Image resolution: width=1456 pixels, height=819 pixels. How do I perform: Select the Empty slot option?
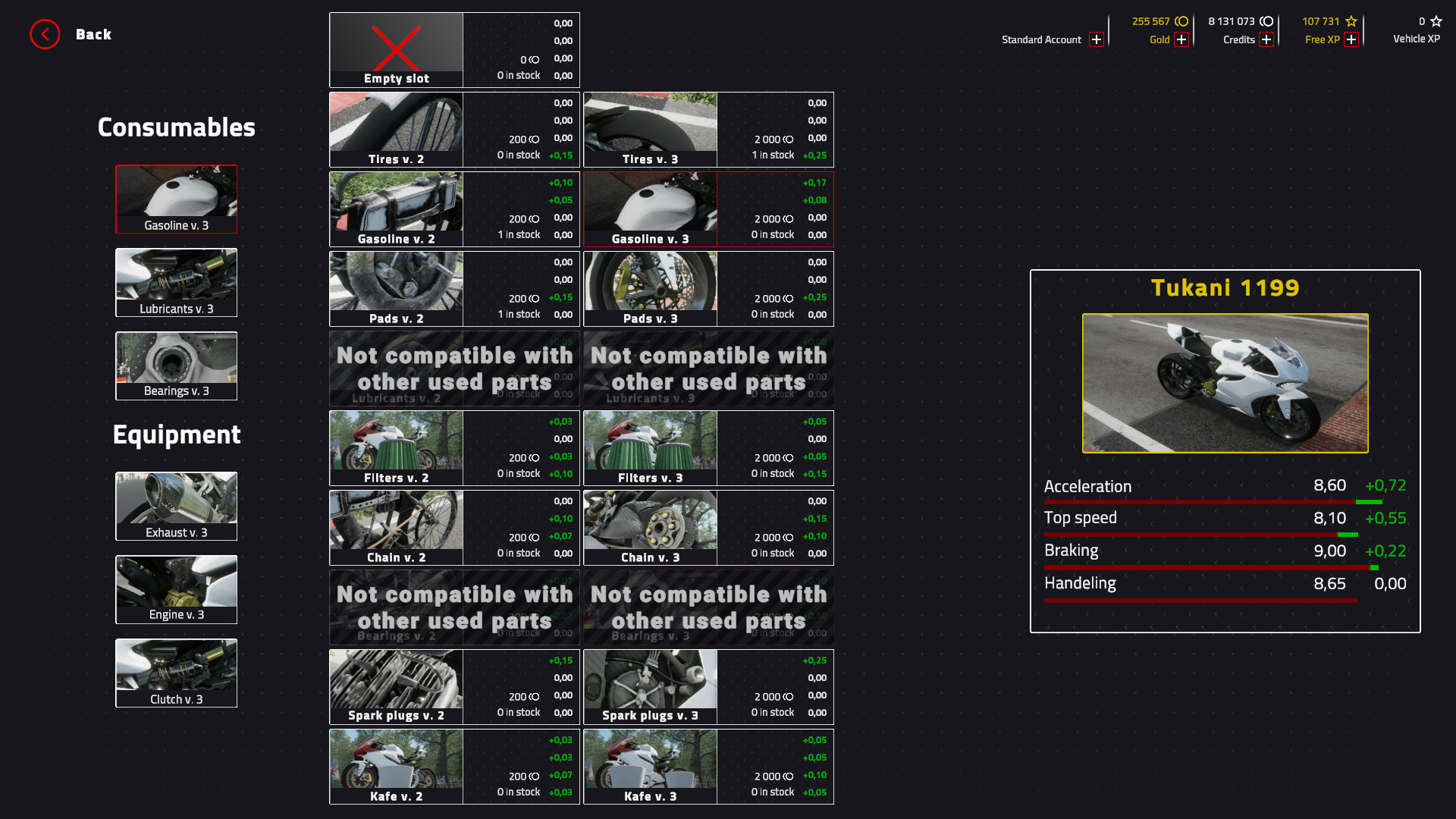pyautogui.click(x=396, y=49)
